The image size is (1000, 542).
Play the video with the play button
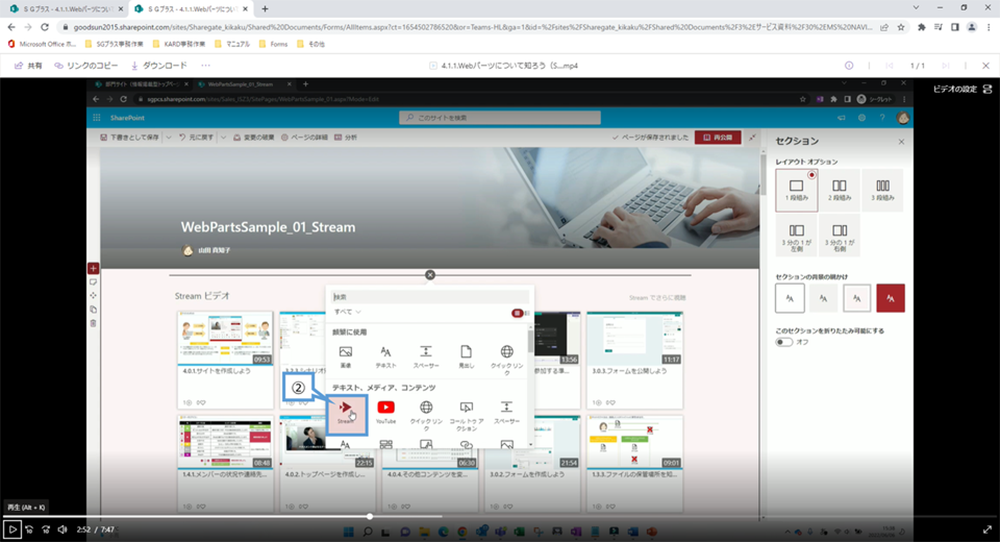12,529
